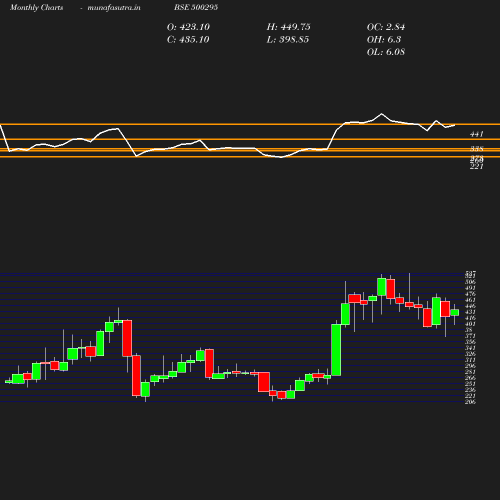Click the '441' level label on line chart
500x500 pixels.
click(476, 134)
